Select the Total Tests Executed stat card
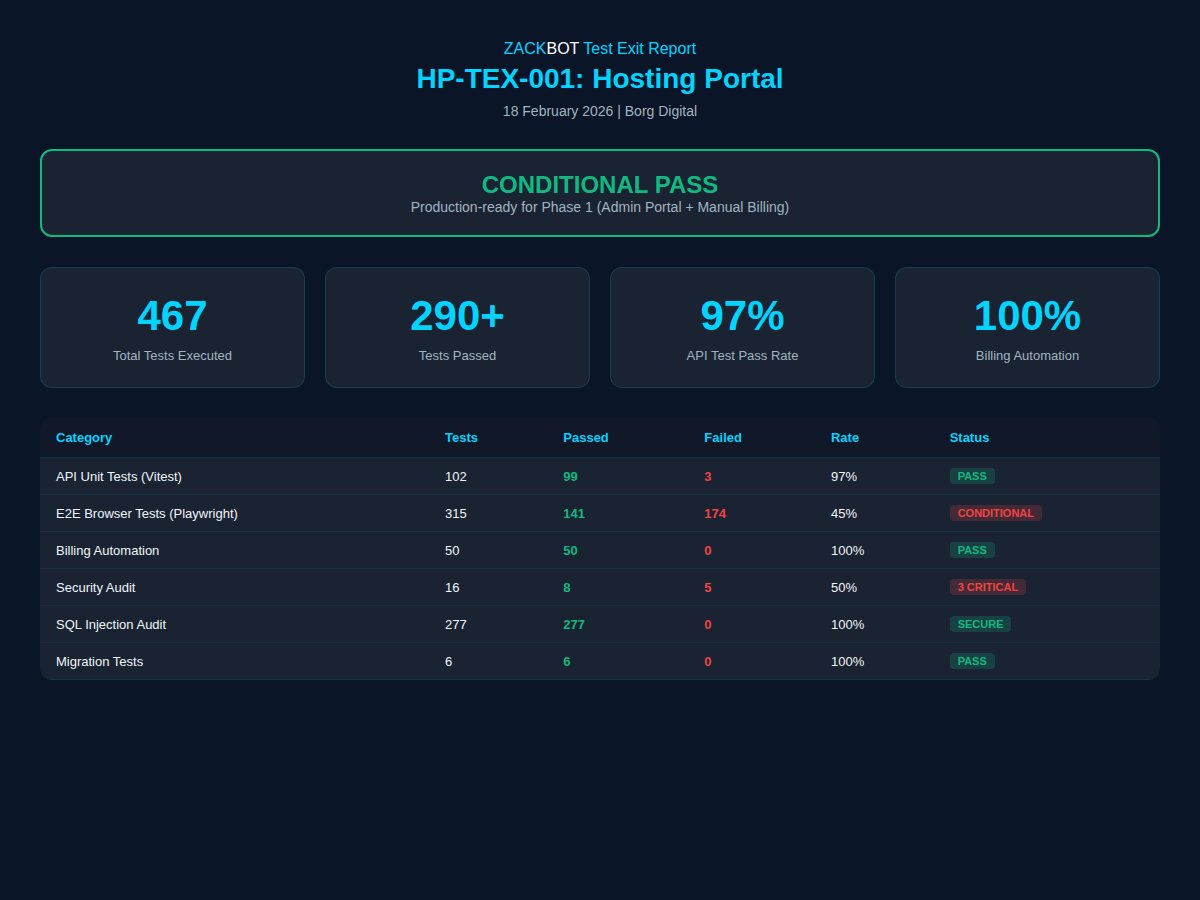This screenshot has height=900, width=1200. 171,327
